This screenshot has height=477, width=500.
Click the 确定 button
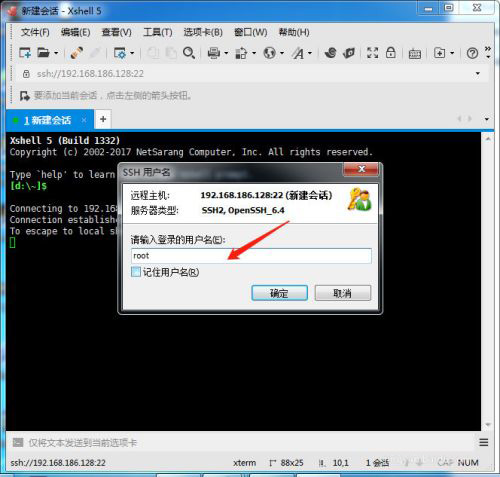[279, 293]
